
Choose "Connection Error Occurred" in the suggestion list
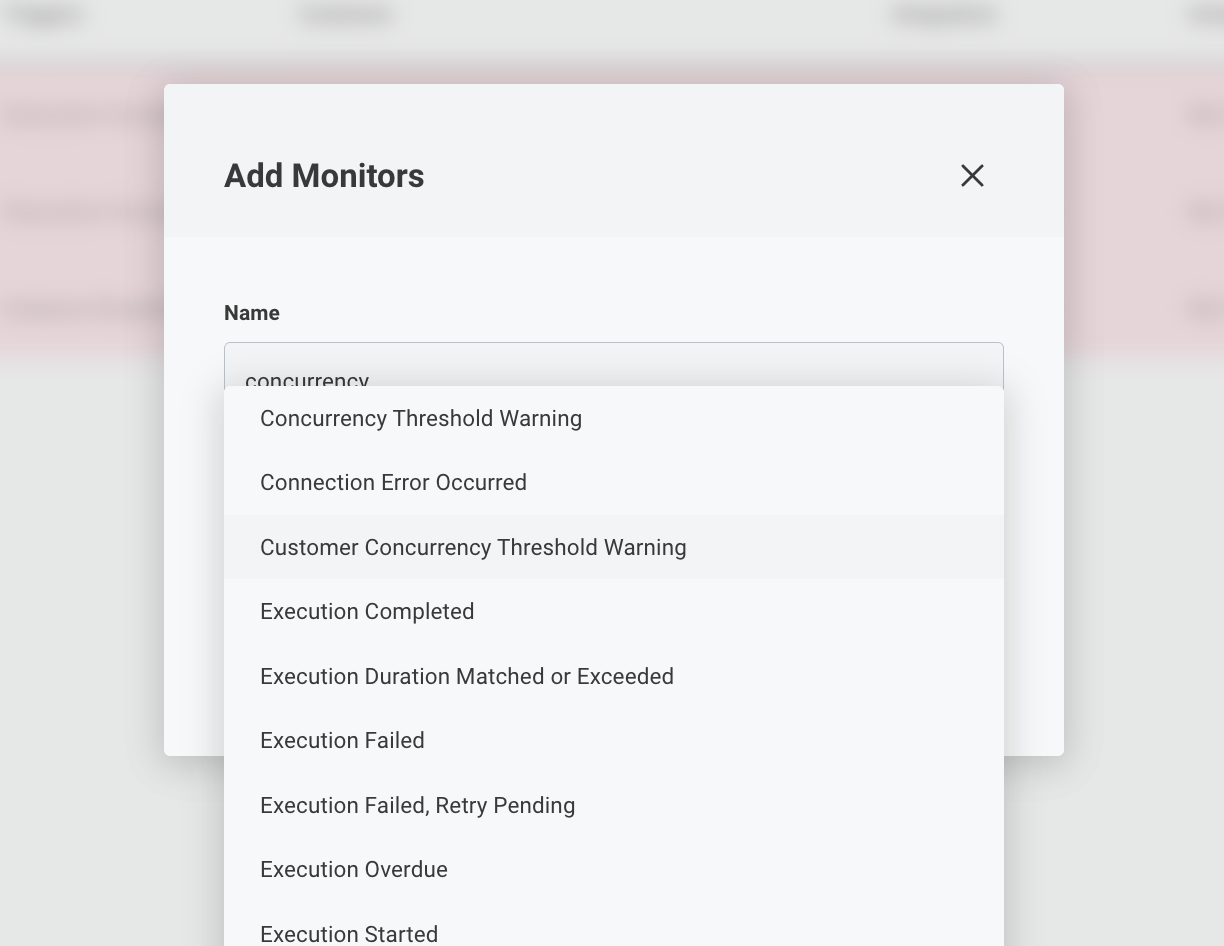point(393,482)
